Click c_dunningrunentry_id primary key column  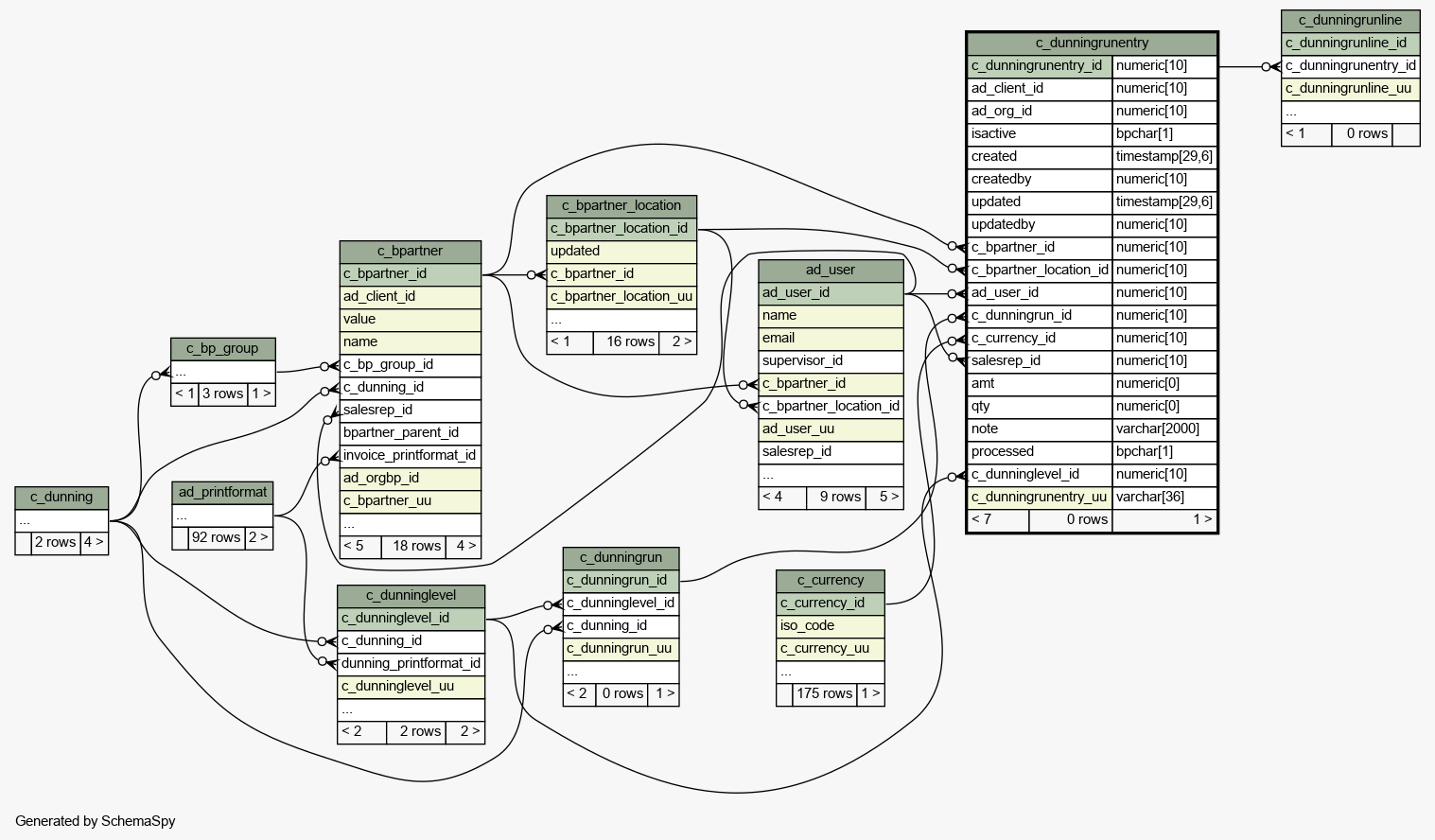pyautogui.click(x=1040, y=66)
